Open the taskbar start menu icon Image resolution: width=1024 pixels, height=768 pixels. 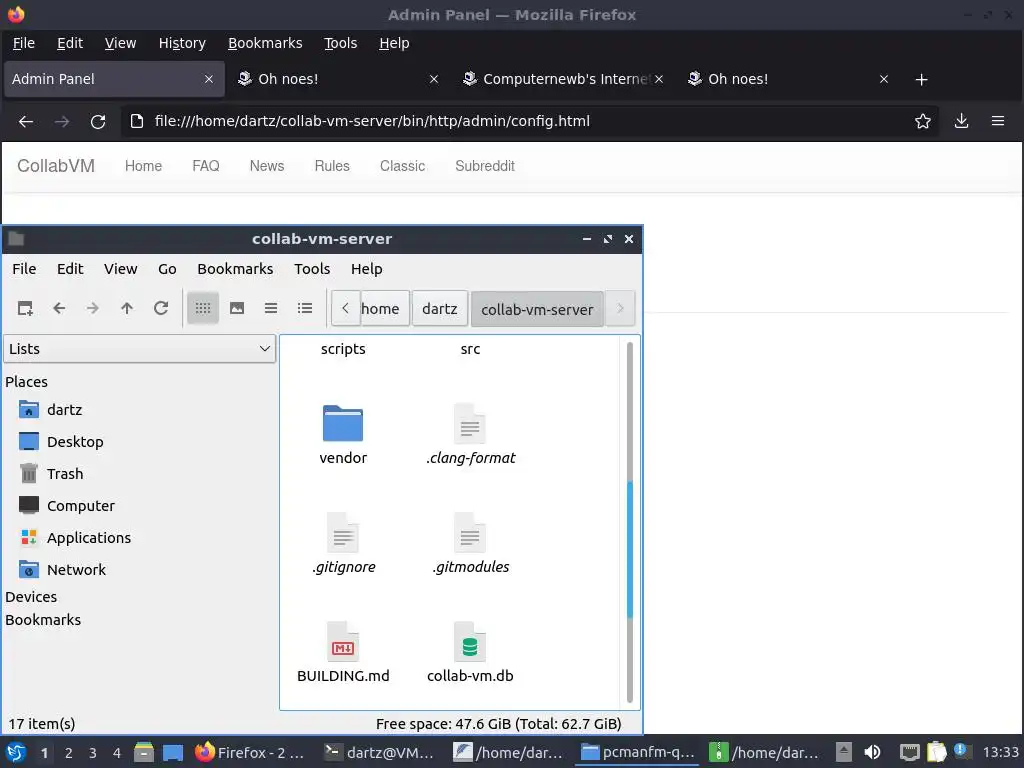pyautogui.click(x=16, y=753)
